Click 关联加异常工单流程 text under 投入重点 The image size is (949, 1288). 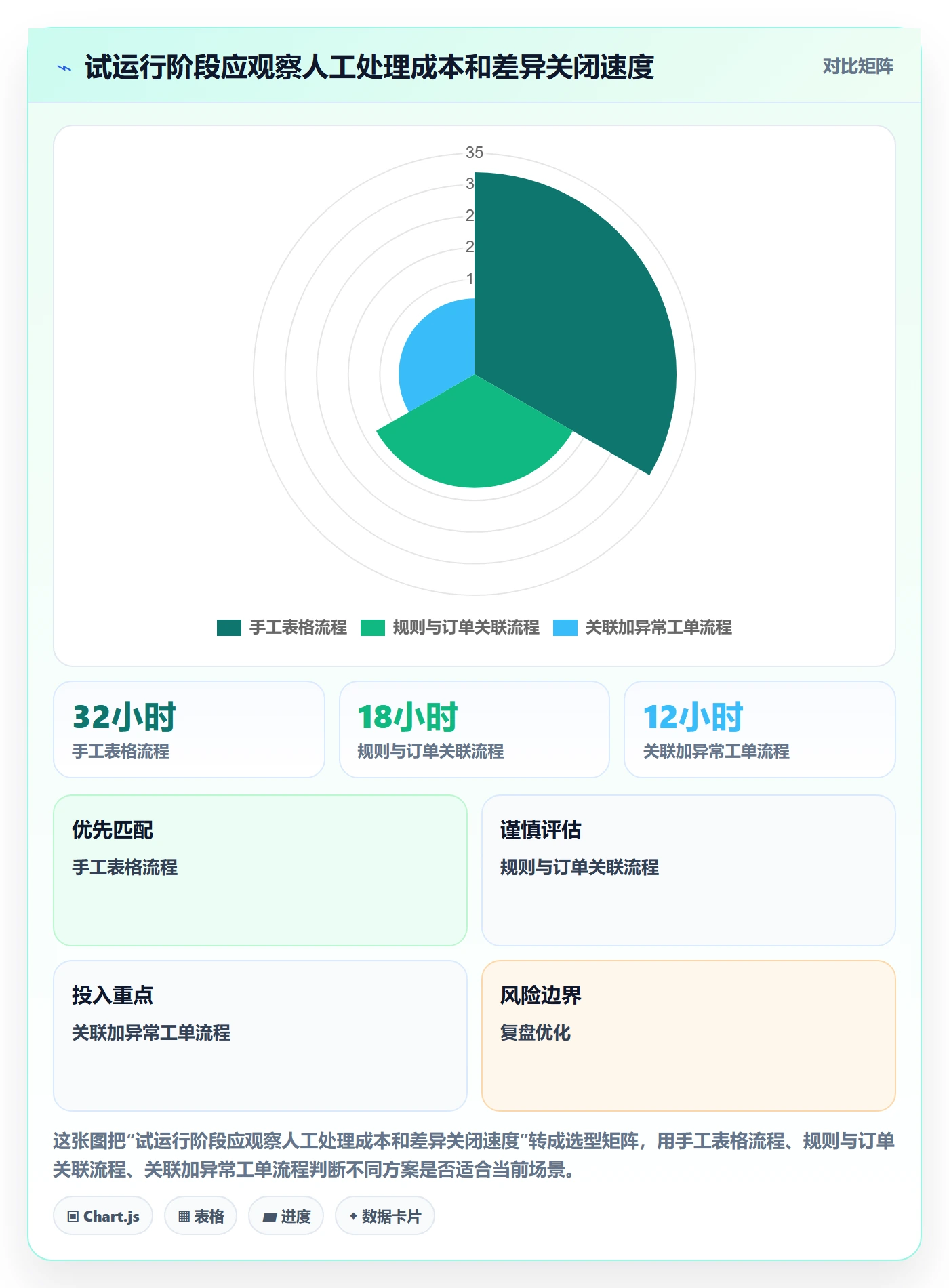point(151,1032)
